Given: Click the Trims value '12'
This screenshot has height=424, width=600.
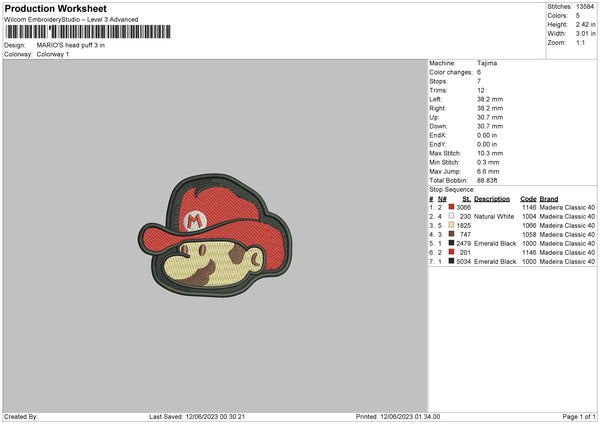Looking at the screenshot, I should coord(481,90).
